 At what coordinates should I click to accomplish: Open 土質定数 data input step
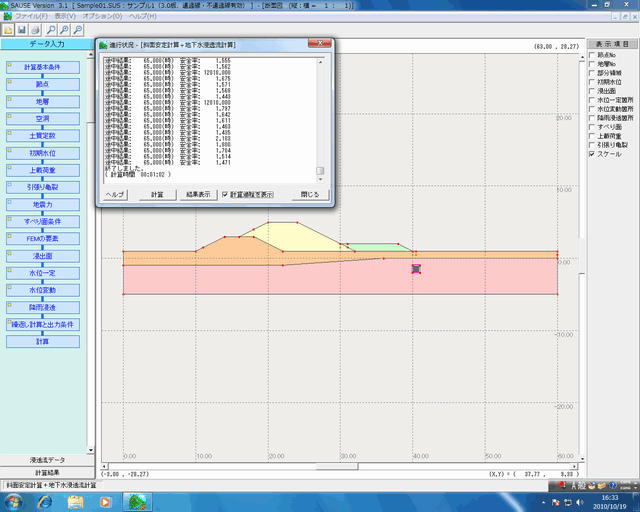pyautogui.click(x=43, y=136)
